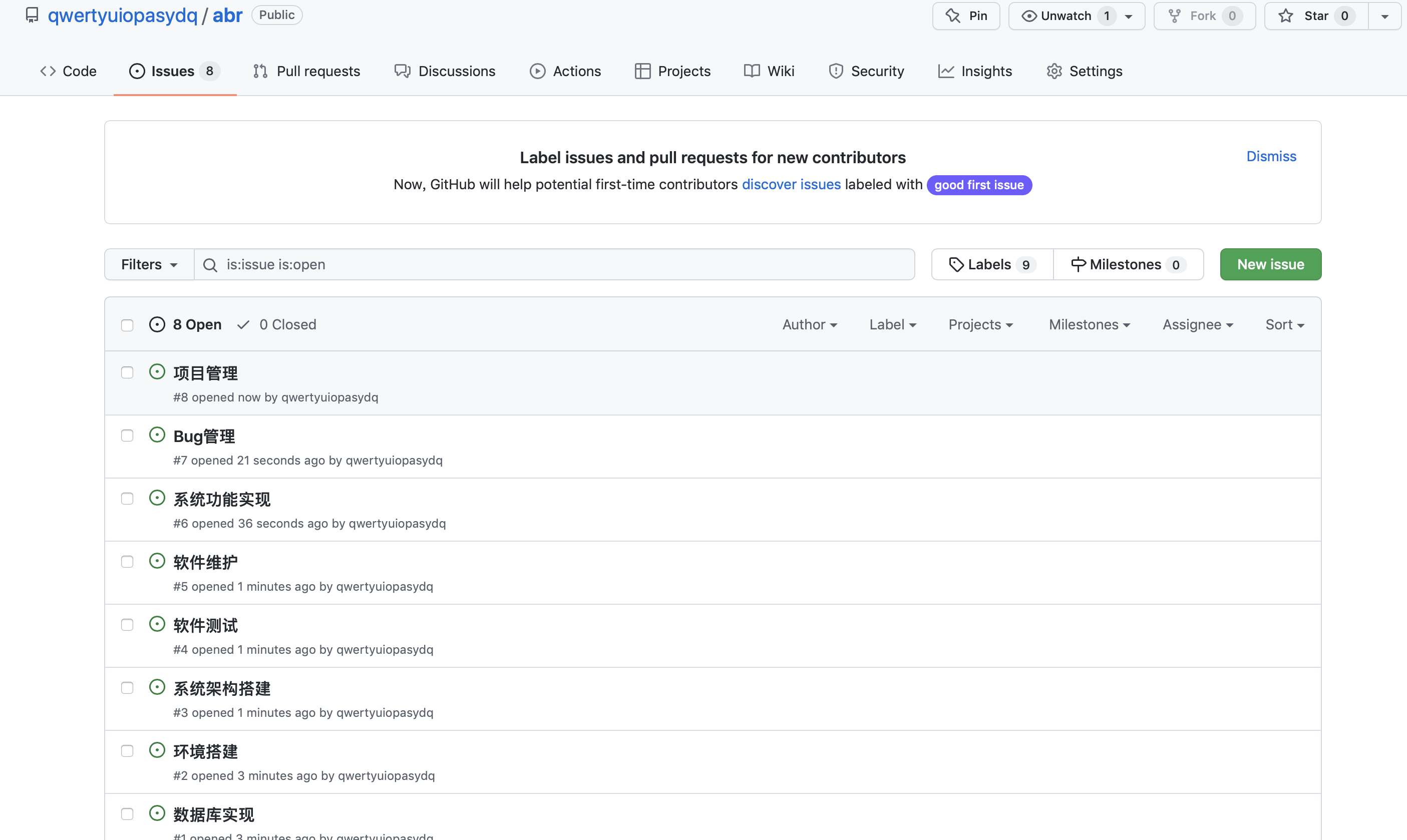
Task: Check the select-all issues checkbox
Action: [127, 325]
